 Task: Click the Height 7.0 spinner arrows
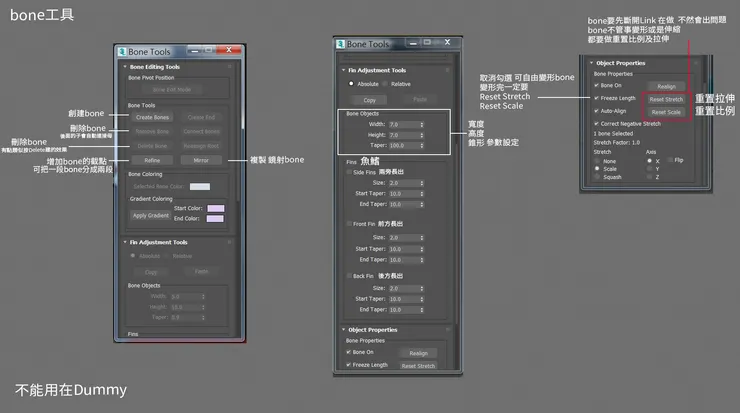[422, 135]
